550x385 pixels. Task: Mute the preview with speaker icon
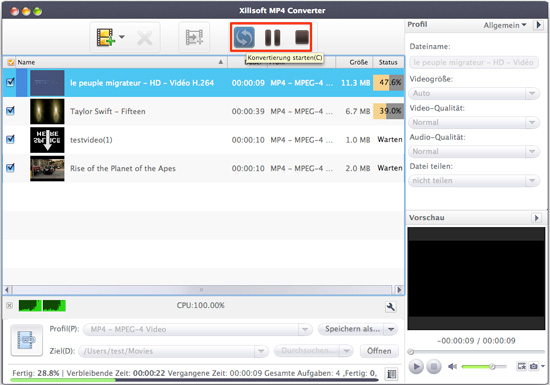click(x=452, y=367)
